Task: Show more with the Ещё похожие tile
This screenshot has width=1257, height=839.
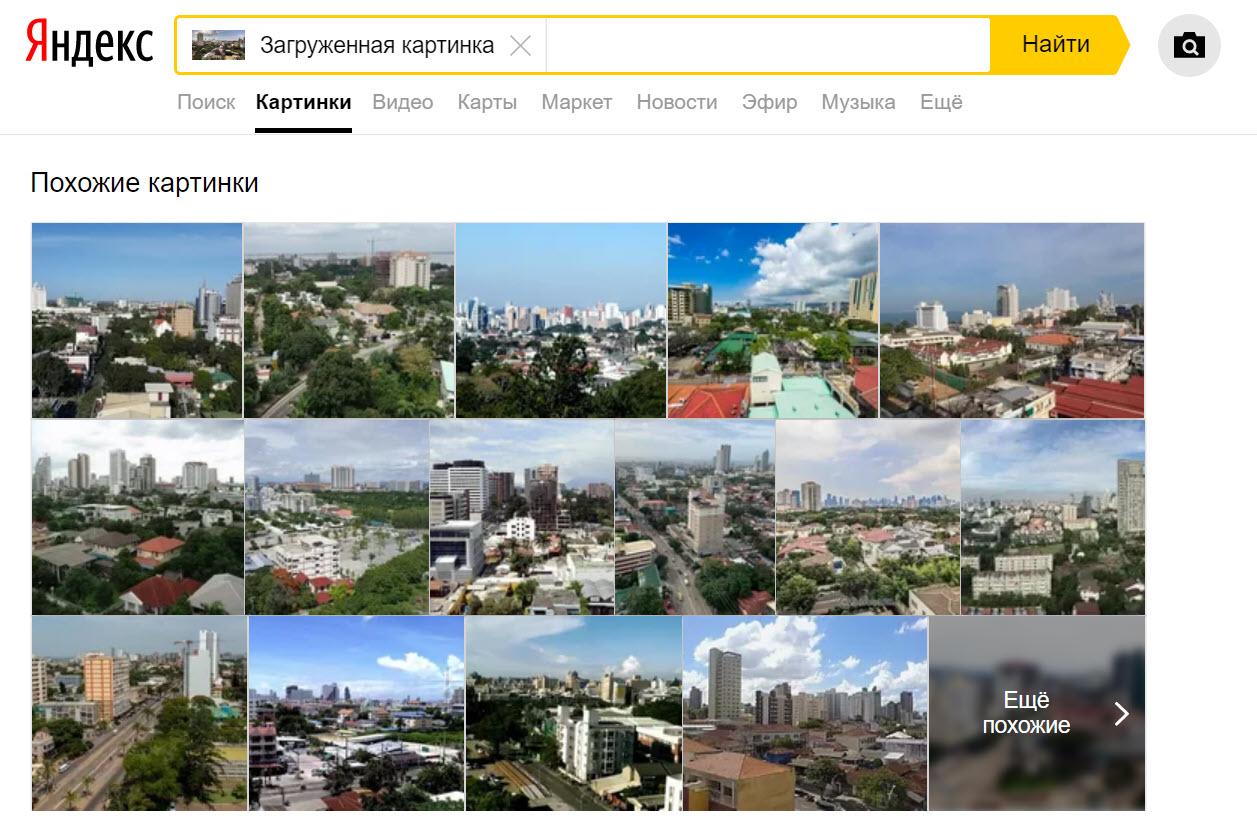Action: coord(1037,713)
